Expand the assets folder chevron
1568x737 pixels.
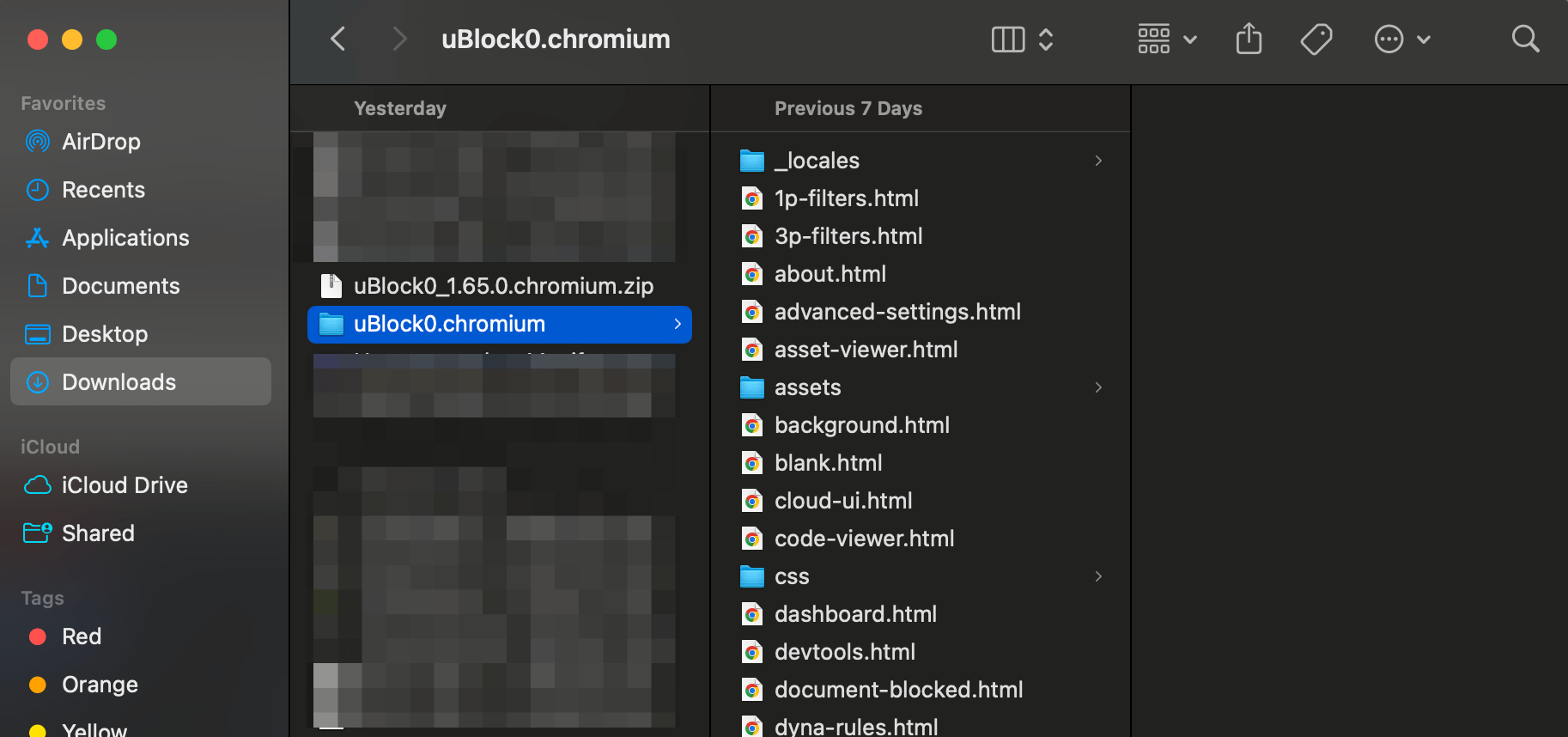(x=1098, y=387)
